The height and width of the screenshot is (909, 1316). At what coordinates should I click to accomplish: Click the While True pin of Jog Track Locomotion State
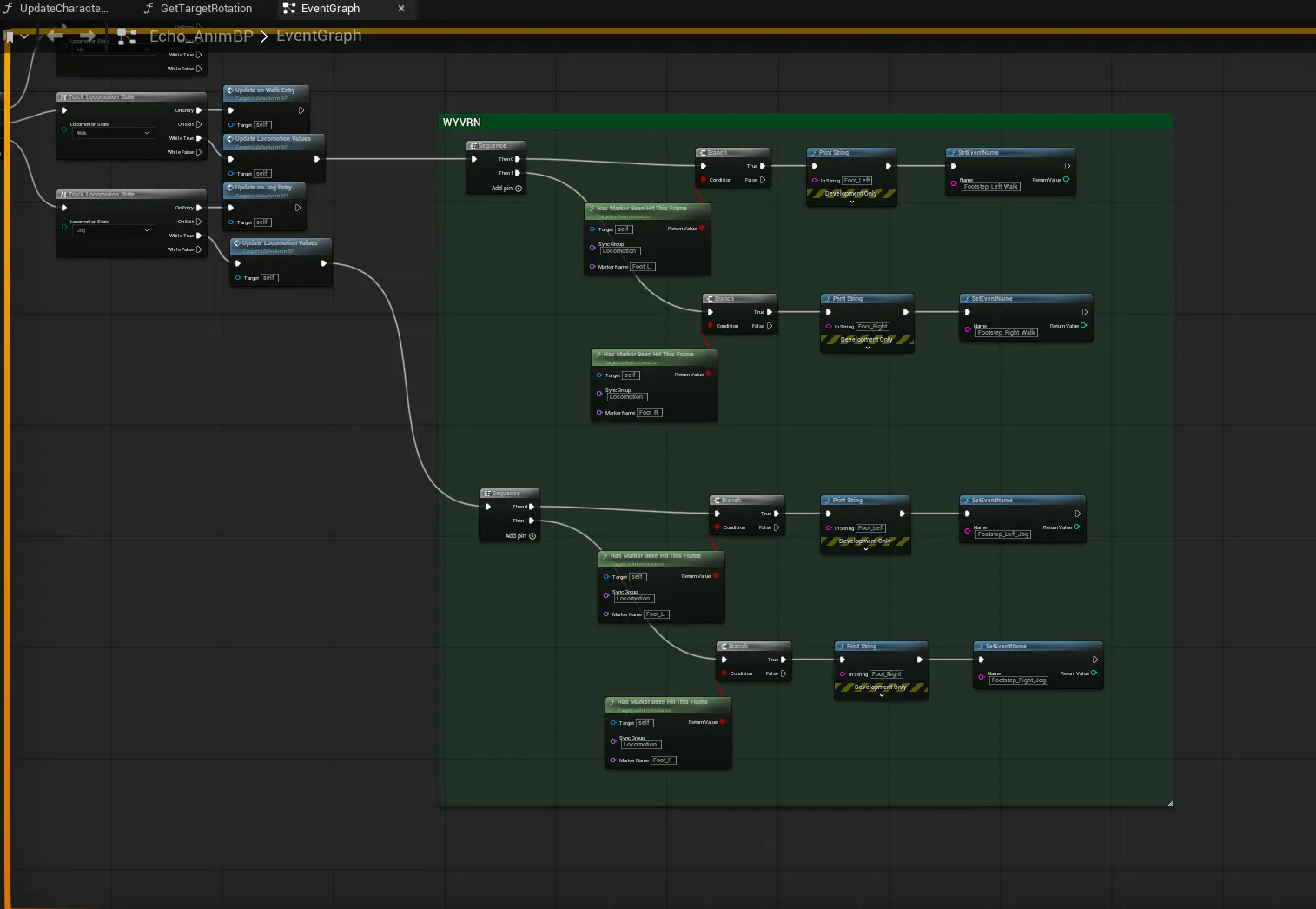tap(199, 236)
